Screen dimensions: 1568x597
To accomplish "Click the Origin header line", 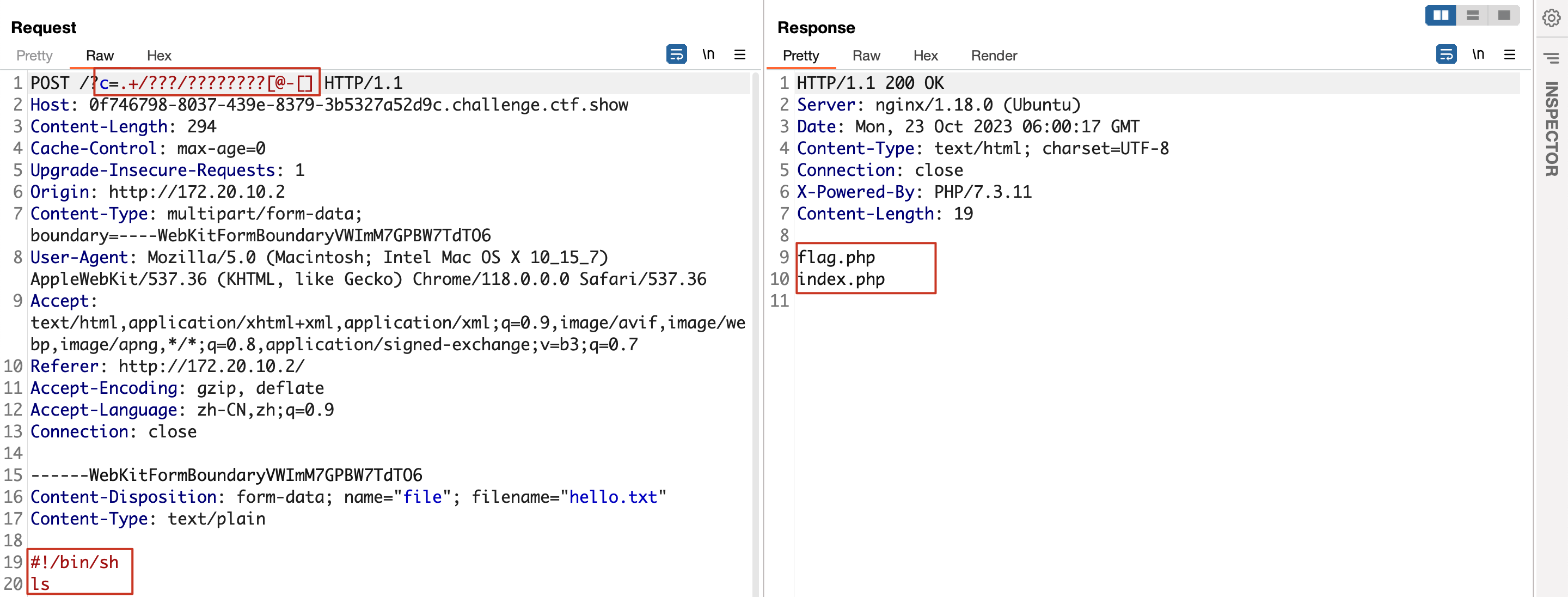I will (x=158, y=192).
